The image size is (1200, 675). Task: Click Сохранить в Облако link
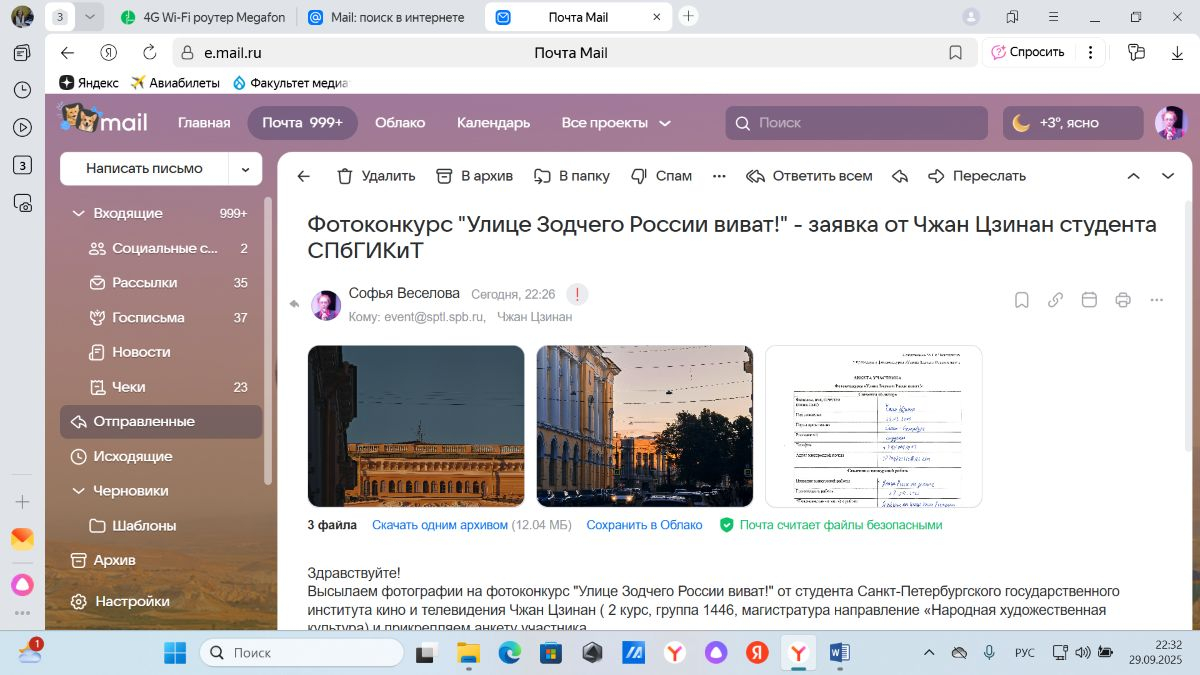pyautogui.click(x=644, y=525)
